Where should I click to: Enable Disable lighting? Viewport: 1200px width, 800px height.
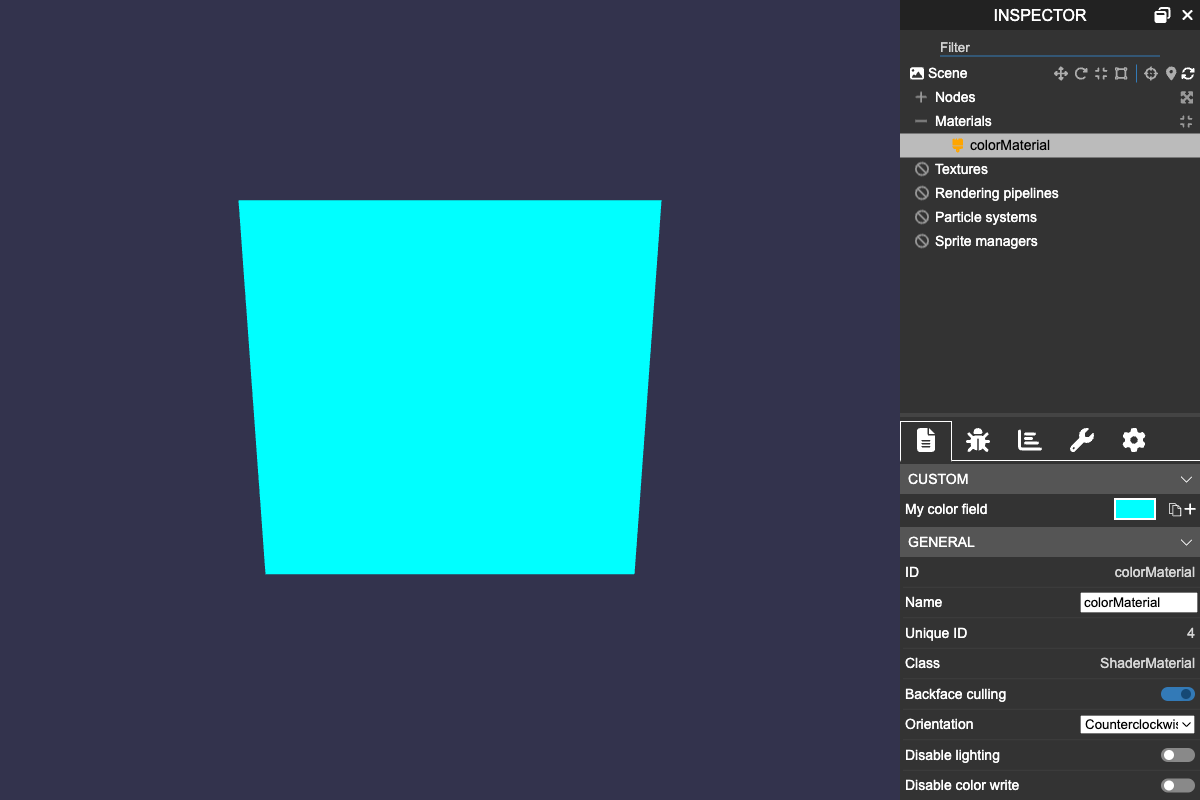1176,755
